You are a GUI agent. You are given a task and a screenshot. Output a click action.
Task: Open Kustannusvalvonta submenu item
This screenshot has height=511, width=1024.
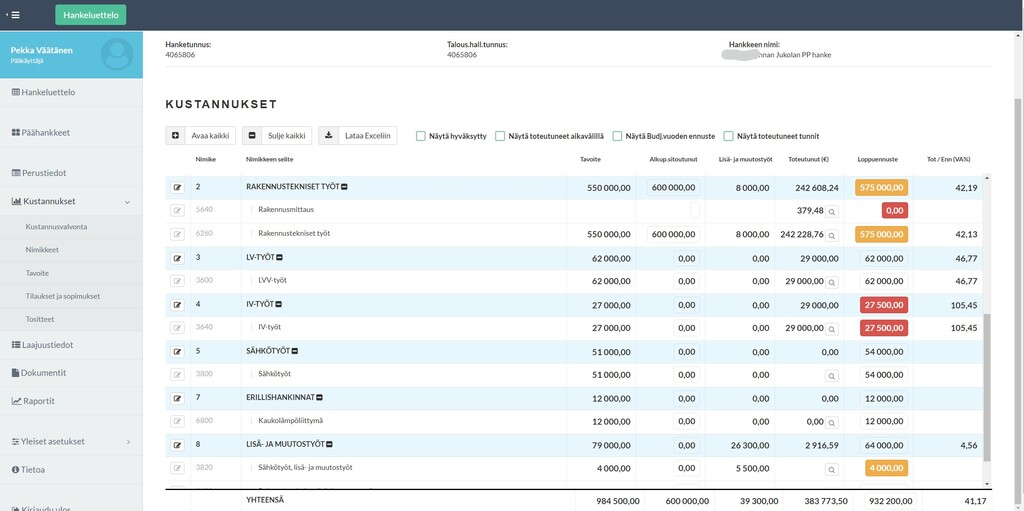pyautogui.click(x=56, y=227)
